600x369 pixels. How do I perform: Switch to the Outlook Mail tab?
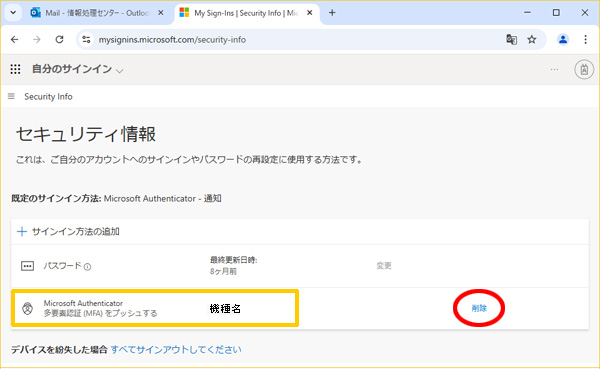pyautogui.click(x=97, y=13)
